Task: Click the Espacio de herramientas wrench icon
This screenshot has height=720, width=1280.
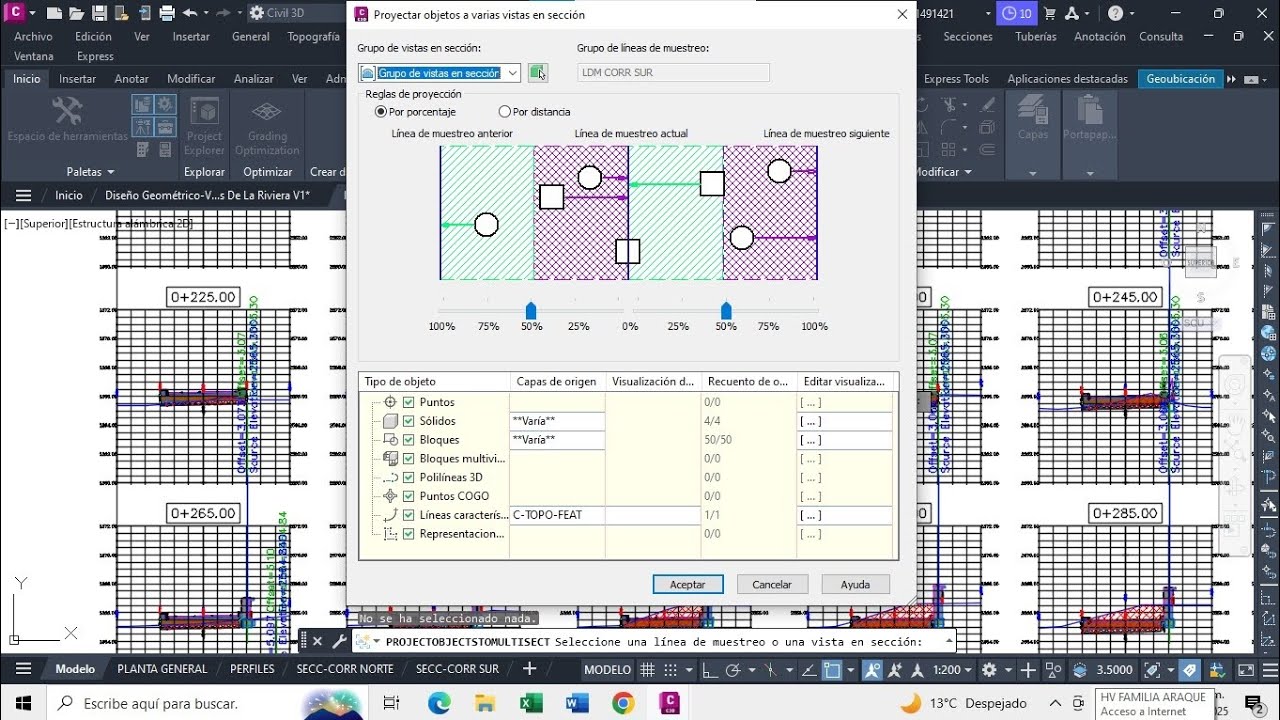Action: [67, 110]
